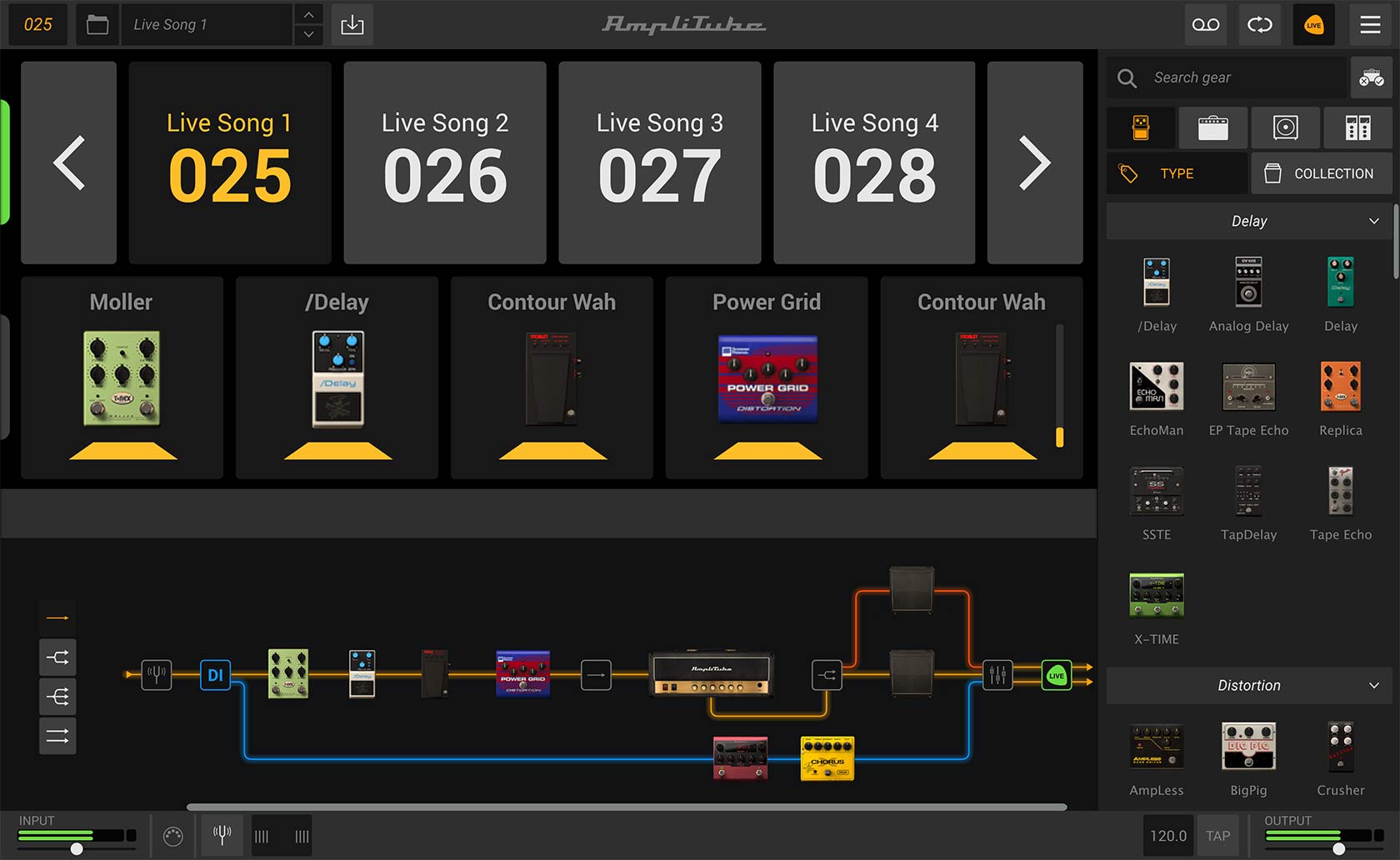Adjust the INPUT level slider knob
The height and width of the screenshot is (860, 1400).
click(77, 848)
